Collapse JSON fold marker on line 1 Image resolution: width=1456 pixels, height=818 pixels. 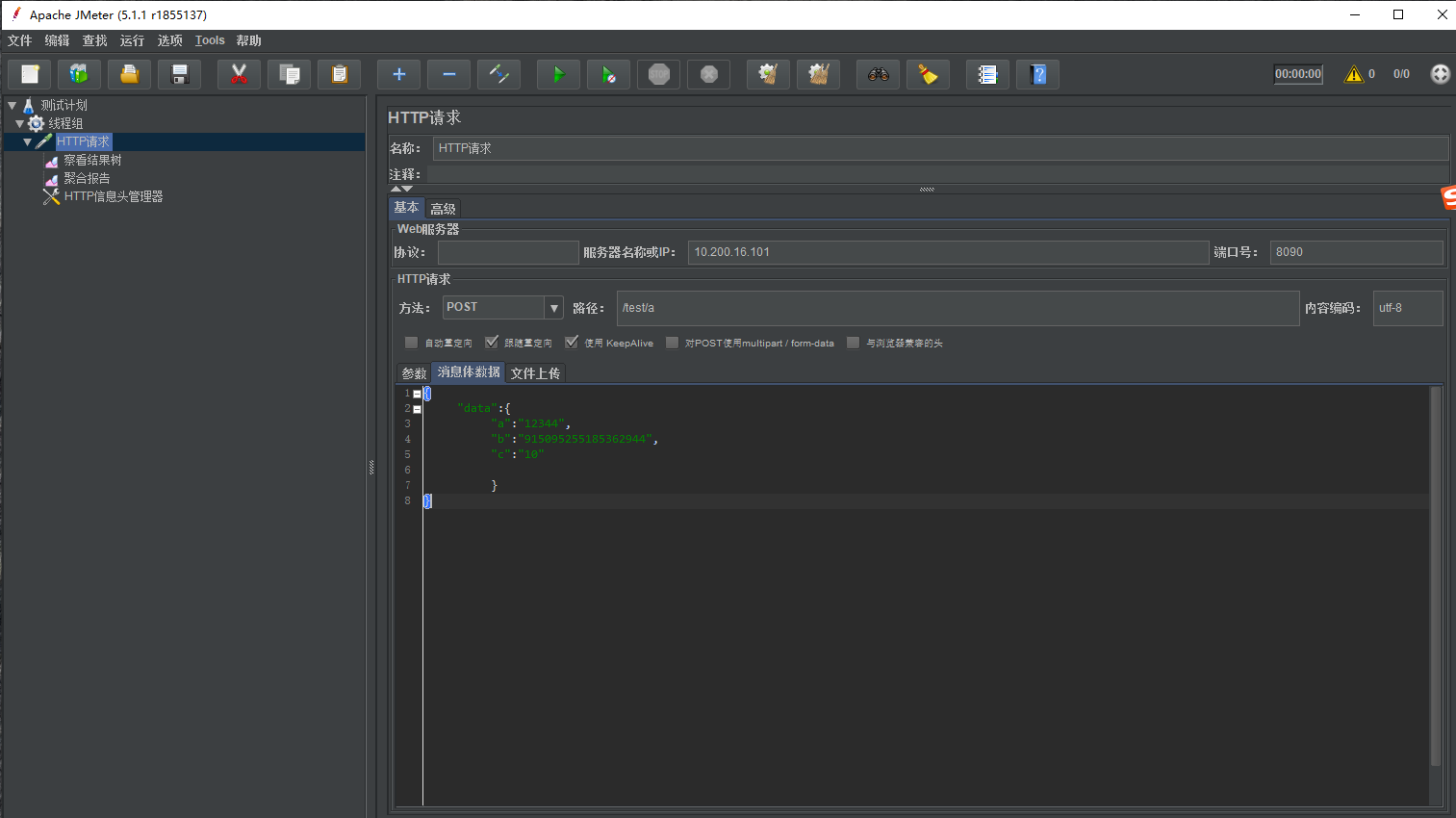417,394
